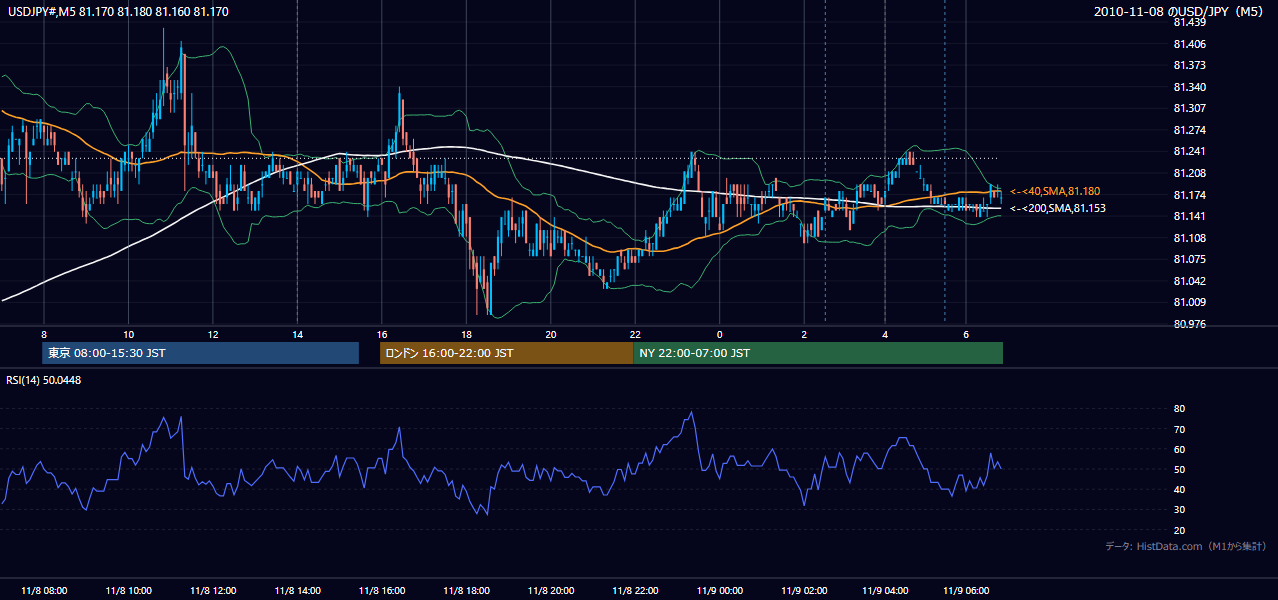
Task: Click the ロンドン 16:00-22:00 JST session bar
Action: coord(506,353)
